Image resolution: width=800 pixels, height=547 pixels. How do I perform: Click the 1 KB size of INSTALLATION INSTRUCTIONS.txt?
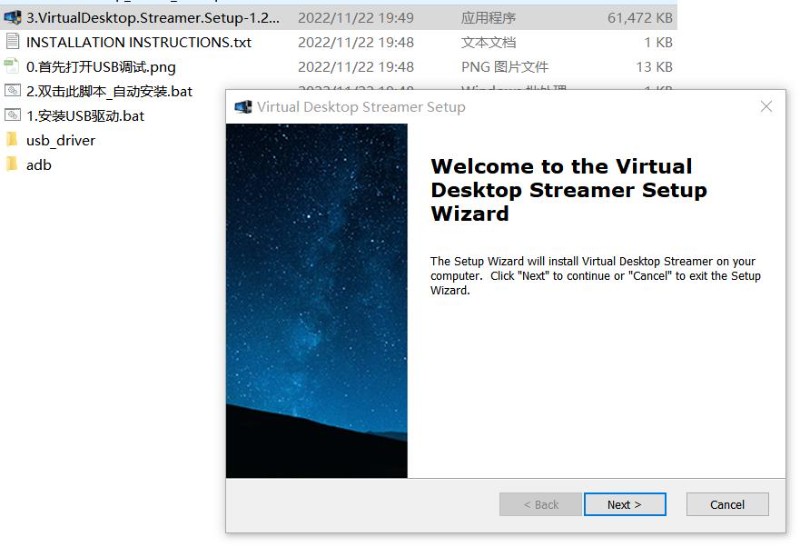click(658, 42)
